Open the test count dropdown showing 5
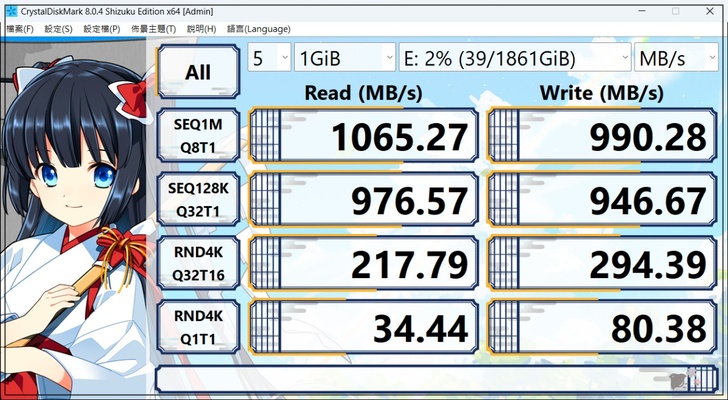 pyautogui.click(x=269, y=58)
